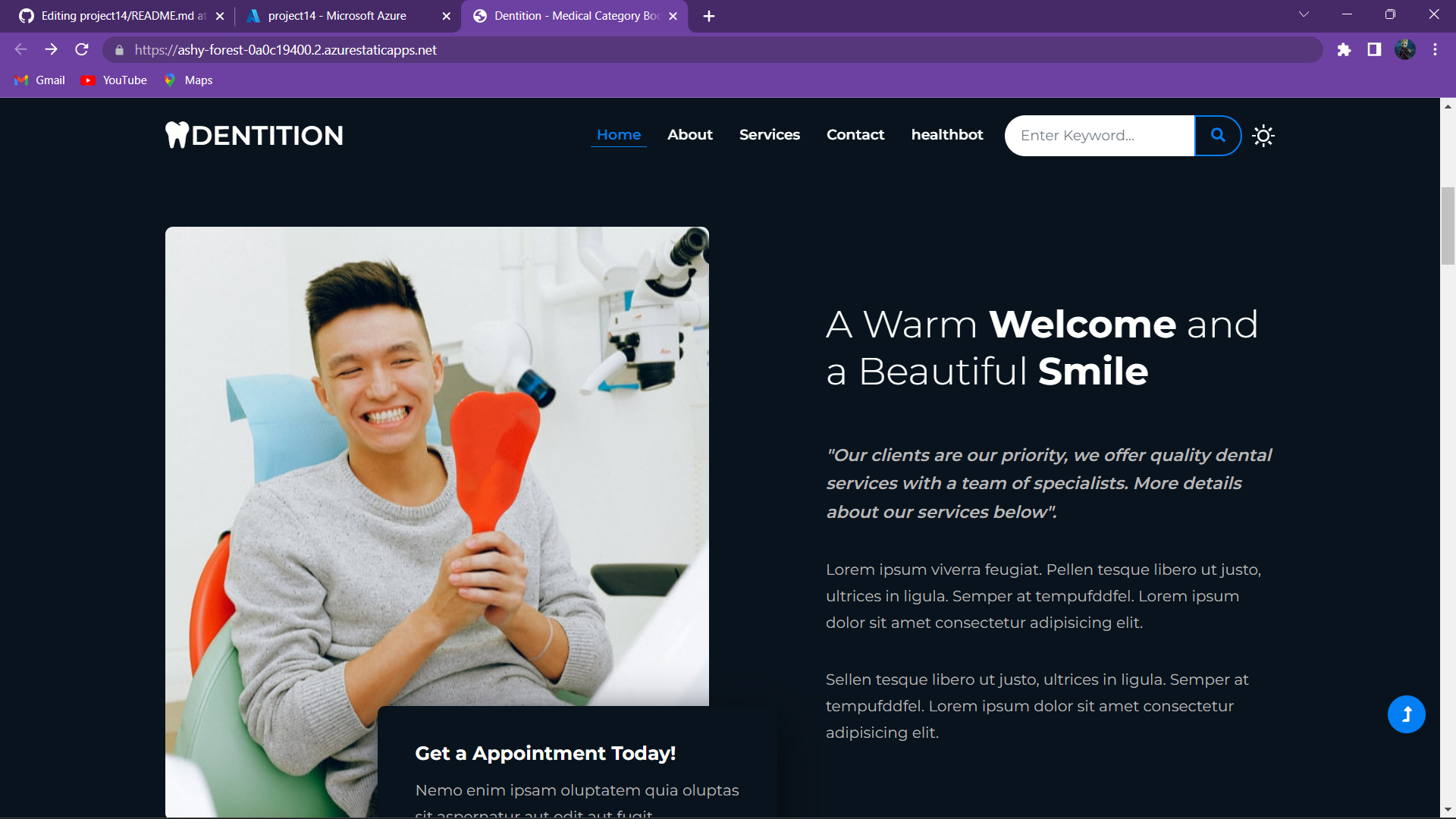Toggle the sun light/dark theme icon
Screen dimensions: 1456x819
tap(1263, 136)
